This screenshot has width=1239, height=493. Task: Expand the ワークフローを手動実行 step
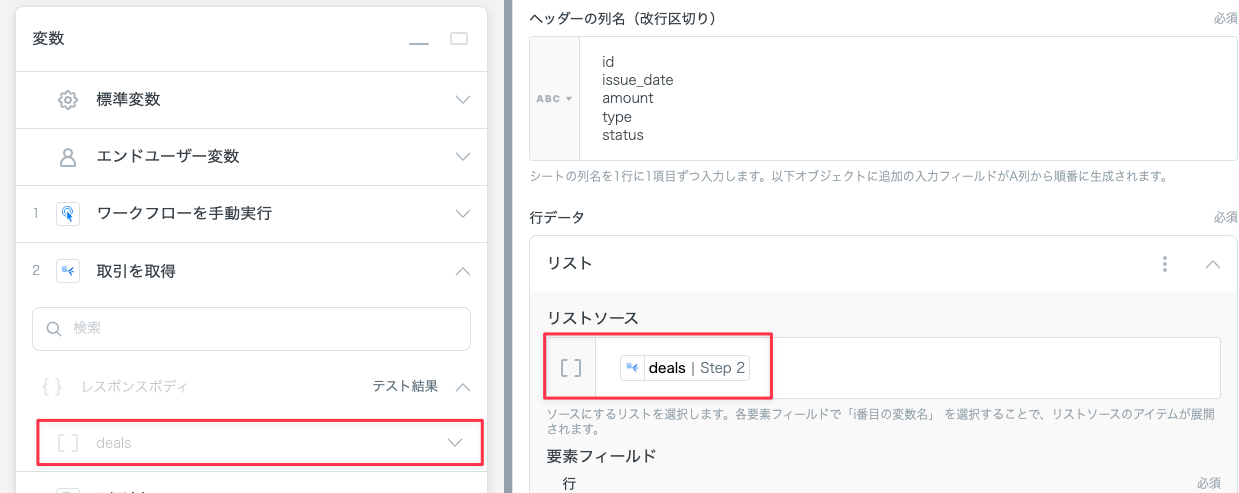click(x=463, y=213)
